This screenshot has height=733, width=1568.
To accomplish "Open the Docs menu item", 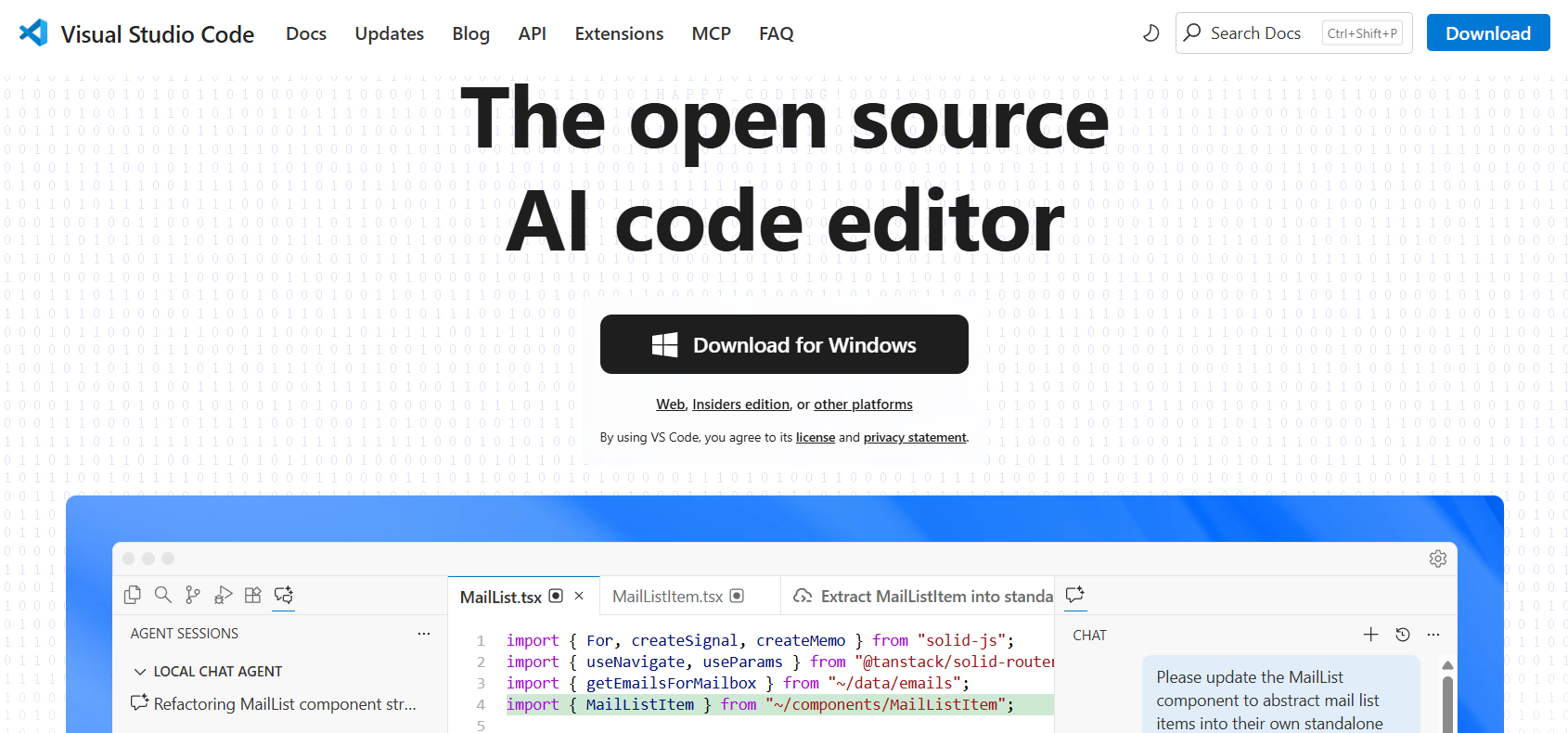I will [306, 33].
